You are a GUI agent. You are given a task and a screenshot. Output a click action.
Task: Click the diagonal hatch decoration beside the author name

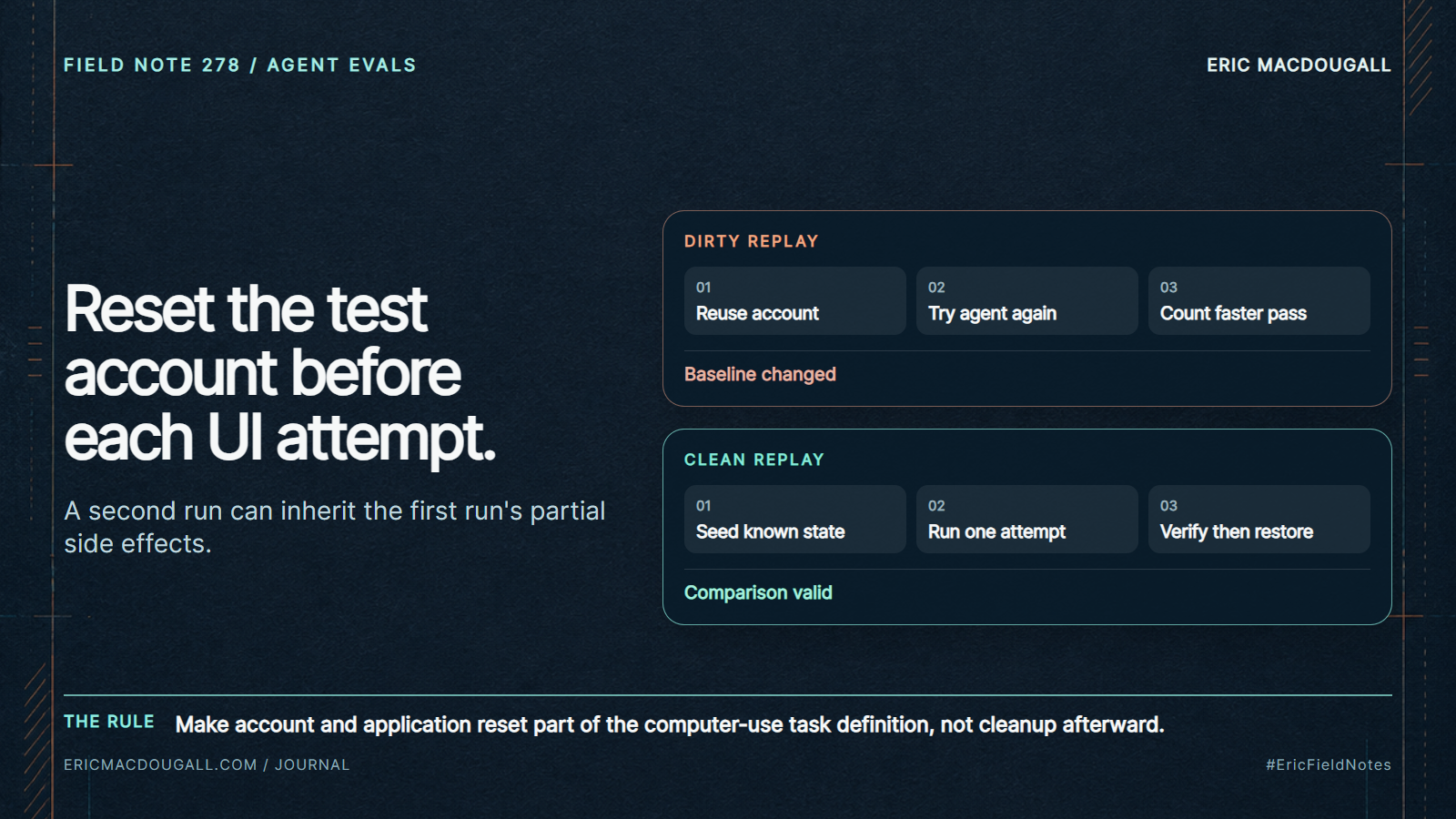(x=1420, y=56)
